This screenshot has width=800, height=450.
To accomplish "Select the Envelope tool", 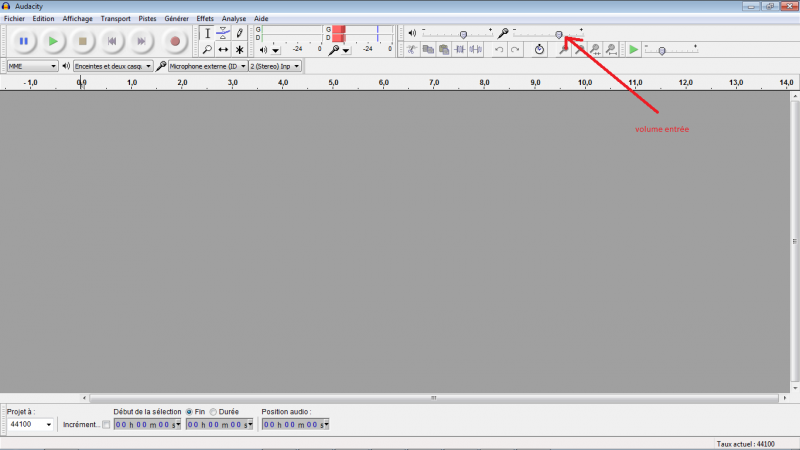I will [x=223, y=33].
